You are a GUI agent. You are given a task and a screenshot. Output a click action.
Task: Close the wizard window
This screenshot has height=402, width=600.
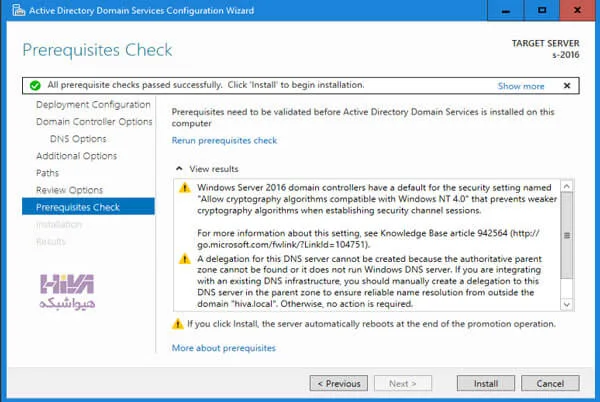577,10
